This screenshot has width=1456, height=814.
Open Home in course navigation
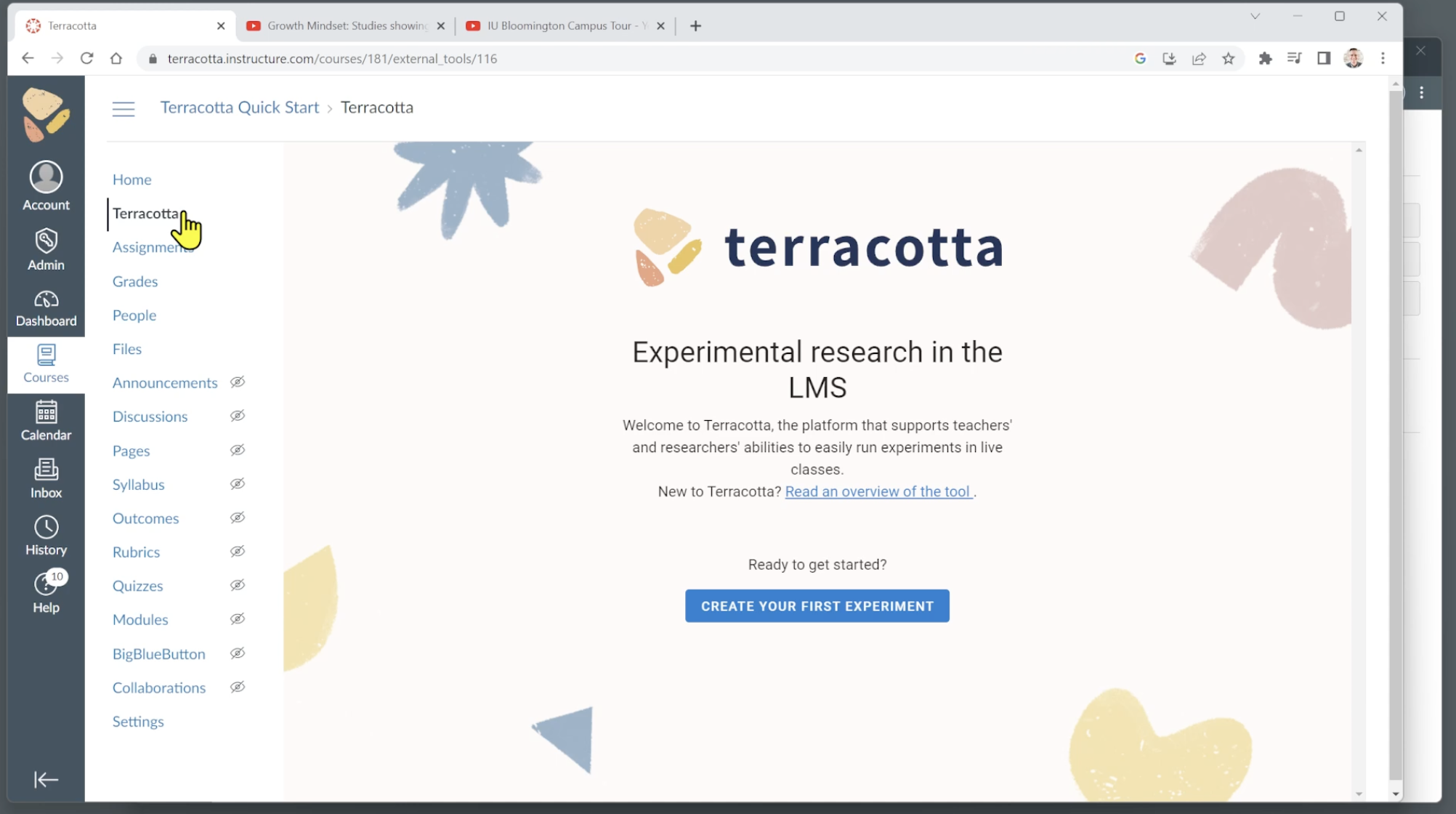pos(132,180)
